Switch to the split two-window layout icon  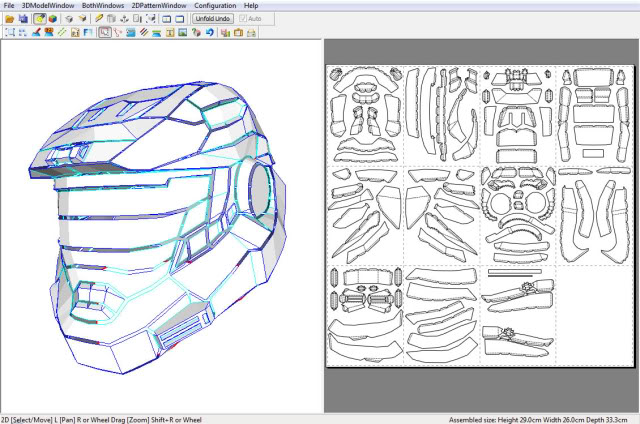click(167, 19)
